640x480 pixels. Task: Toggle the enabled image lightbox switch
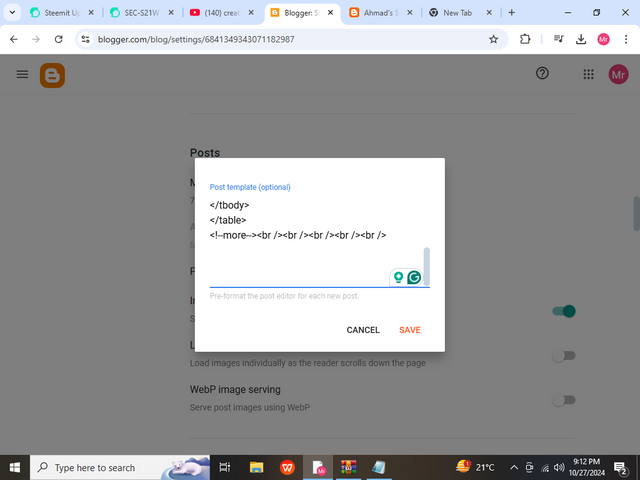point(564,311)
